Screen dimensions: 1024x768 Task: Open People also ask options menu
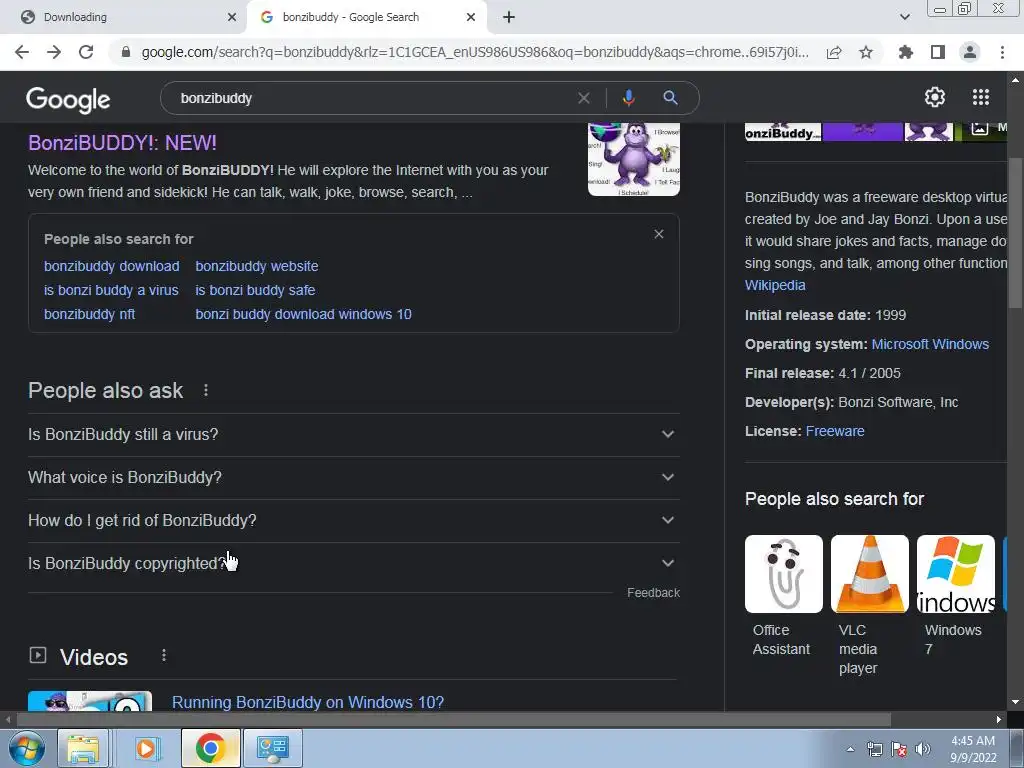click(206, 391)
